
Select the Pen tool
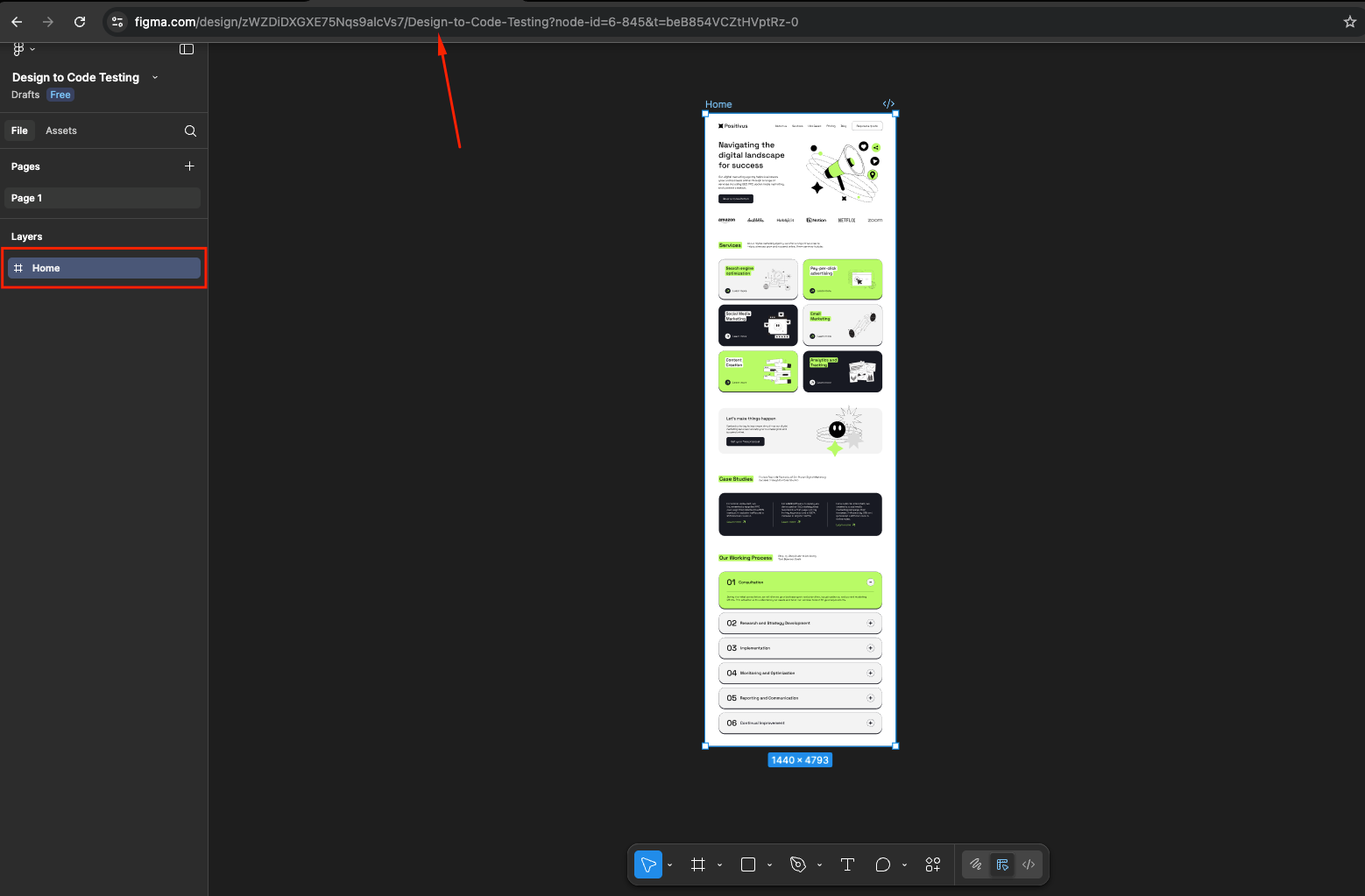799,864
